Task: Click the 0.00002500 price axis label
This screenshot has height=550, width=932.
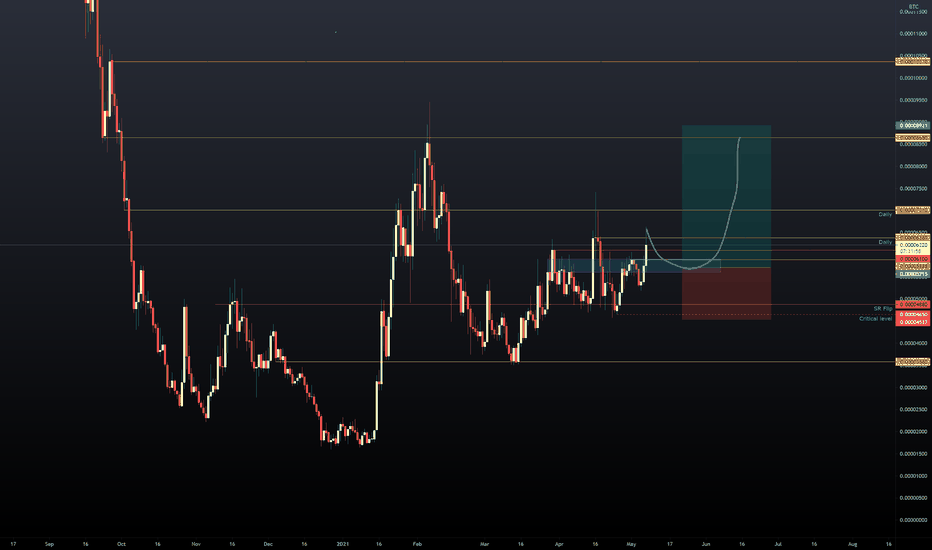Action: 913,410
